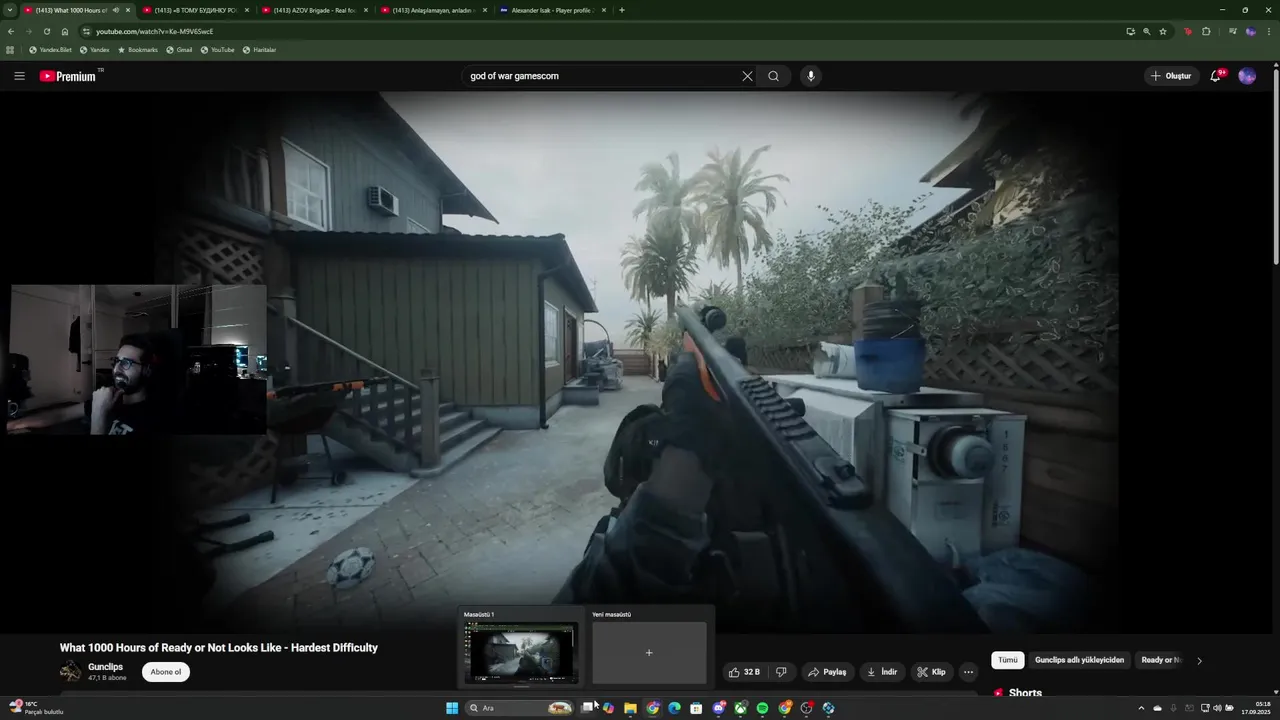Open the weather widget showing 16°C
Screen dimensions: 1280x720
coord(36,708)
